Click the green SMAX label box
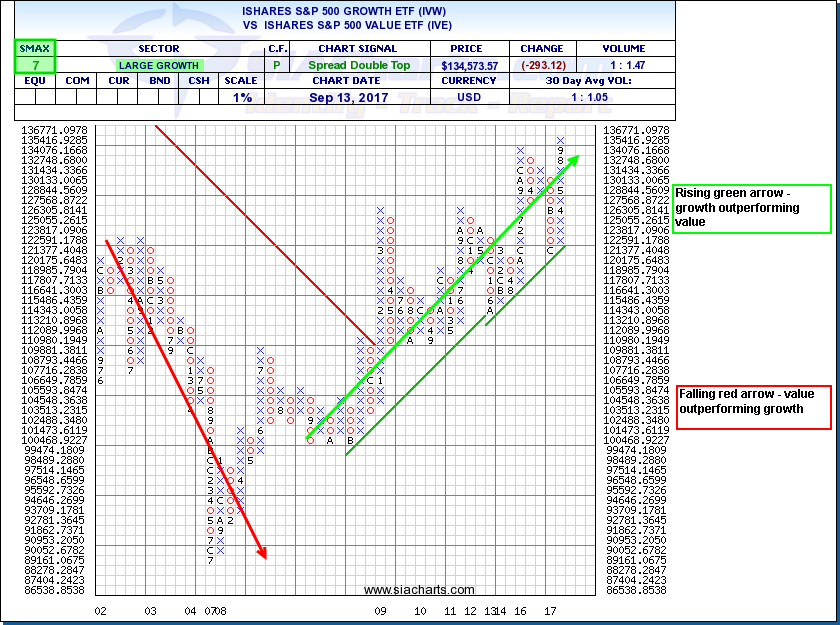 coord(35,48)
